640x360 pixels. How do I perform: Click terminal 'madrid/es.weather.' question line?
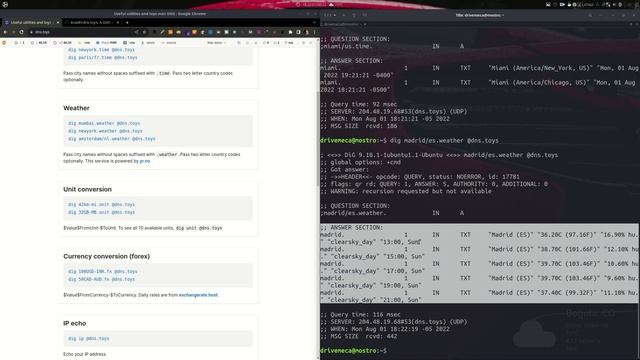tap(393, 213)
